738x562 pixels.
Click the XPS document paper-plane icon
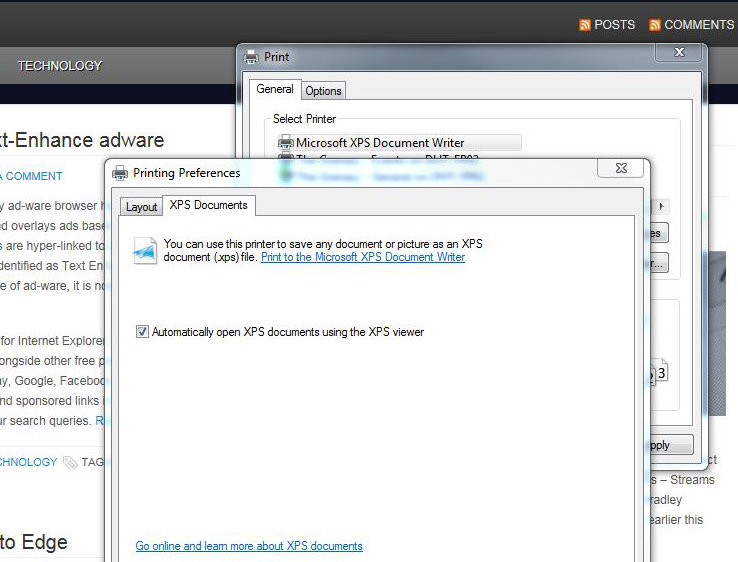click(x=145, y=251)
